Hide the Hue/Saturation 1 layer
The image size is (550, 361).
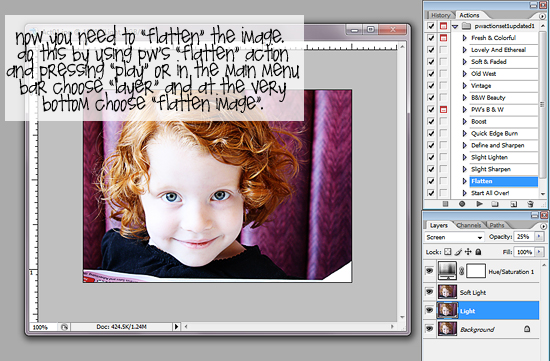point(429,271)
